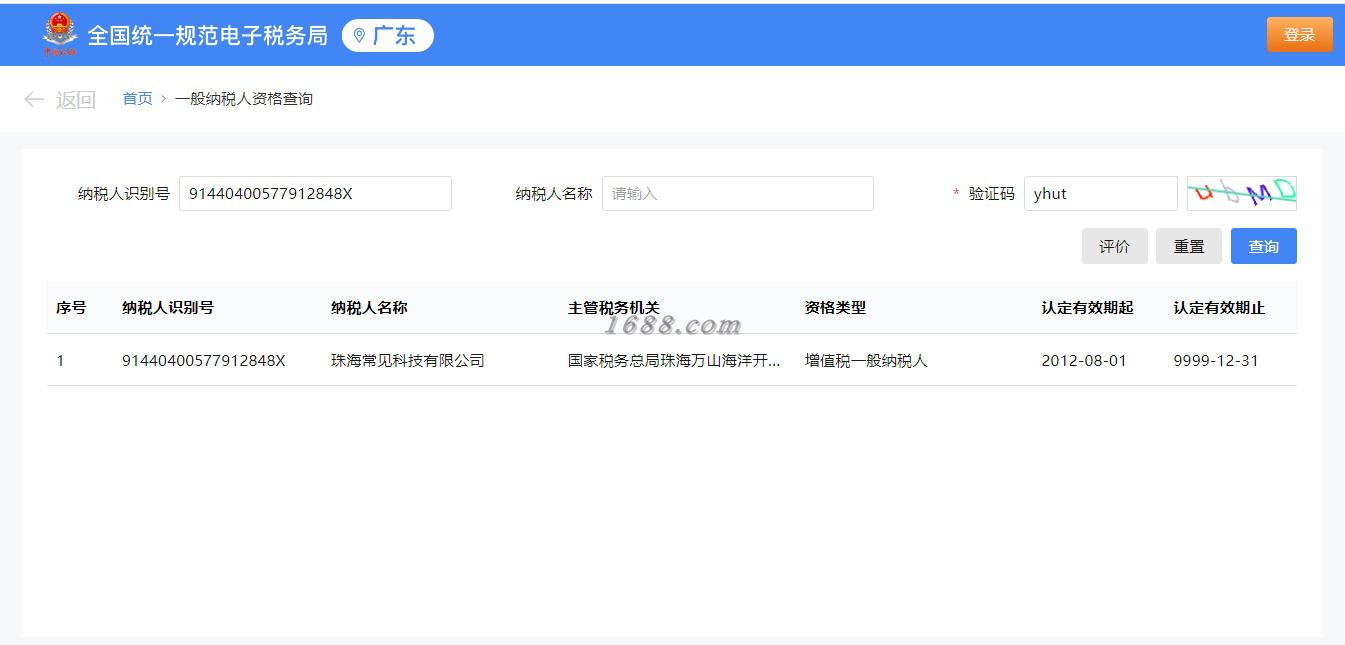Click the truncated 国家税务总局珠海万山海洋开... cell

point(674,361)
